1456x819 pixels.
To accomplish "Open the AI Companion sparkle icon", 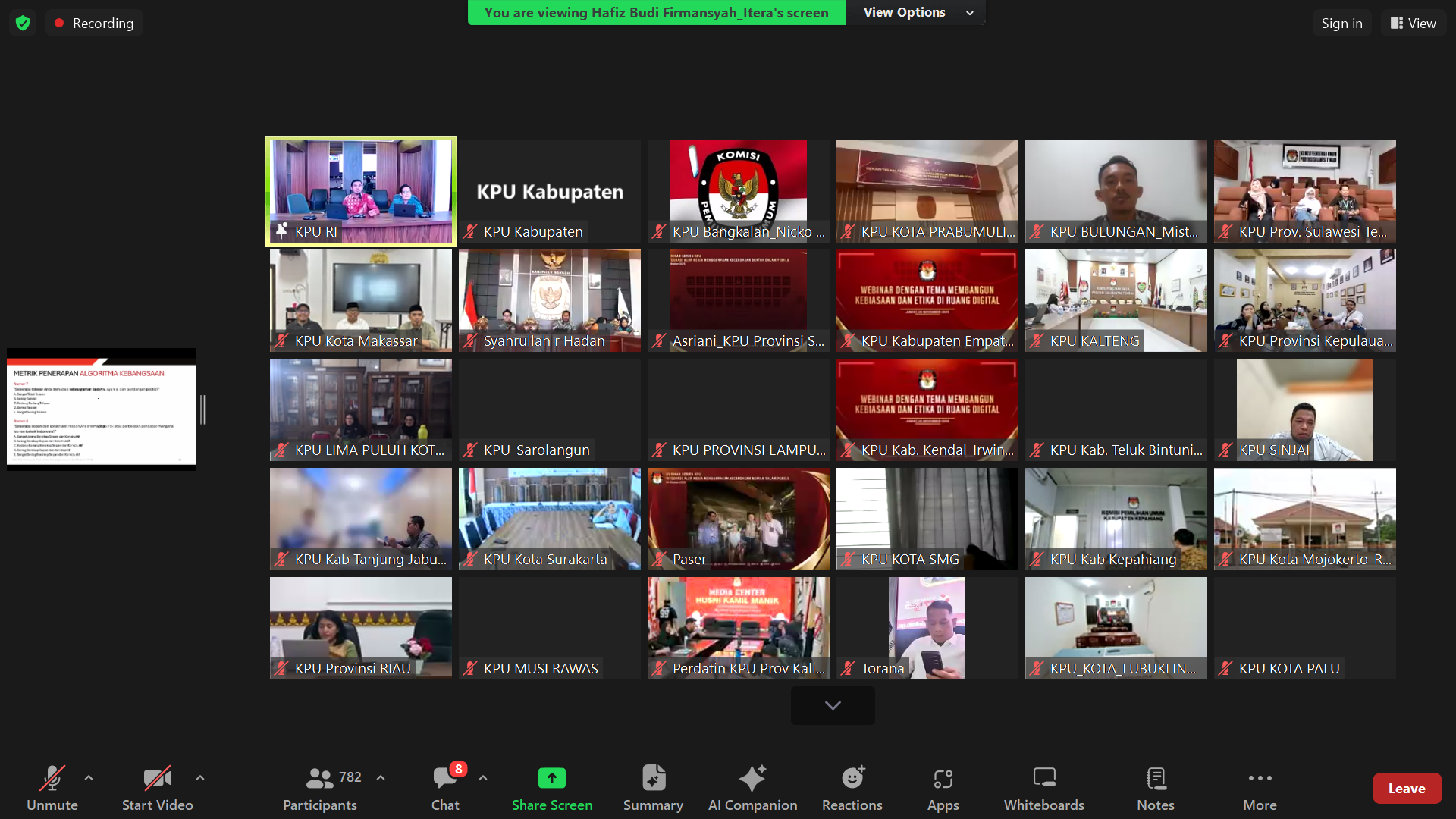I will (752, 779).
